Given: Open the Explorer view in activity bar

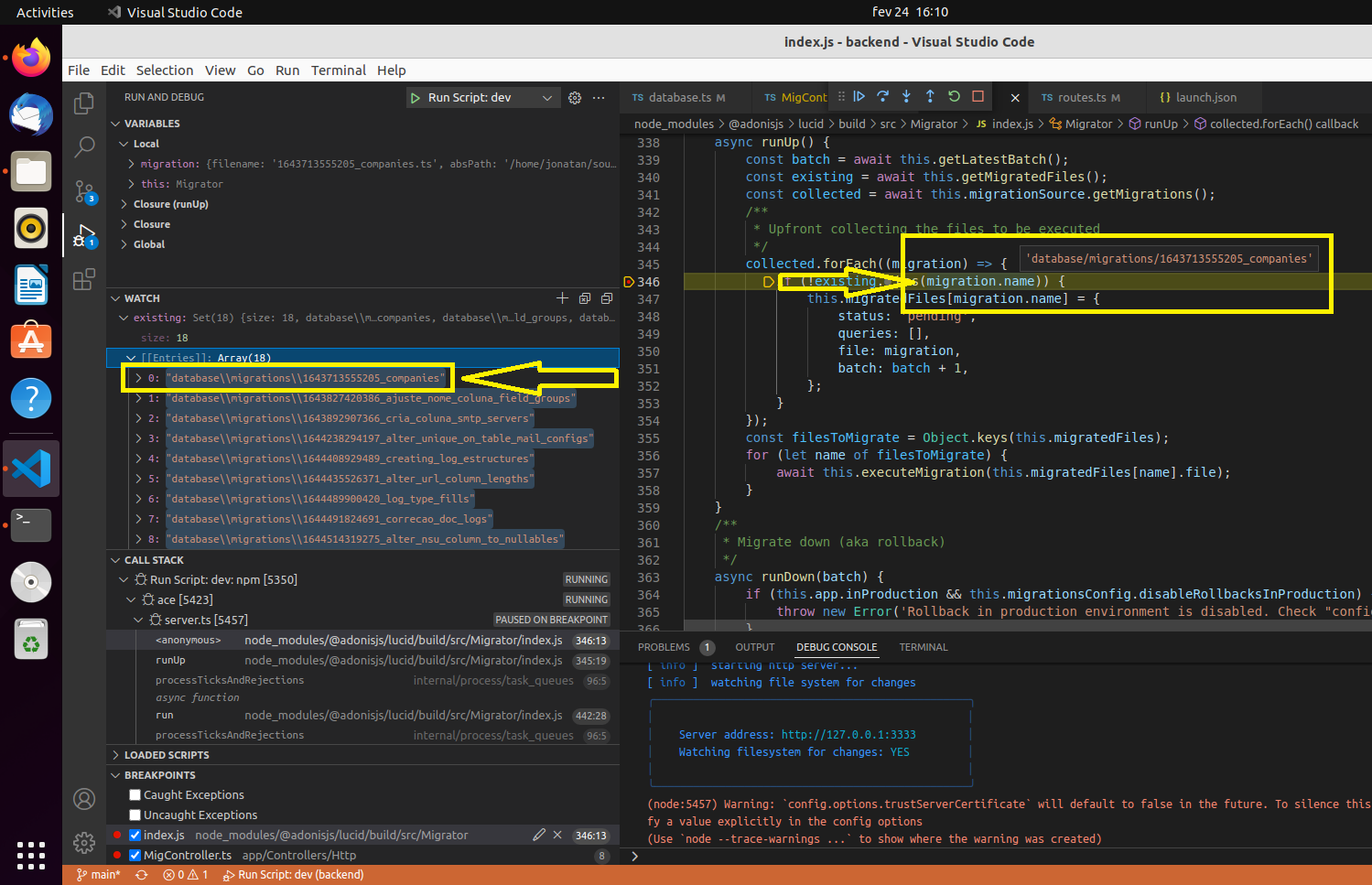Looking at the screenshot, I should (x=84, y=103).
